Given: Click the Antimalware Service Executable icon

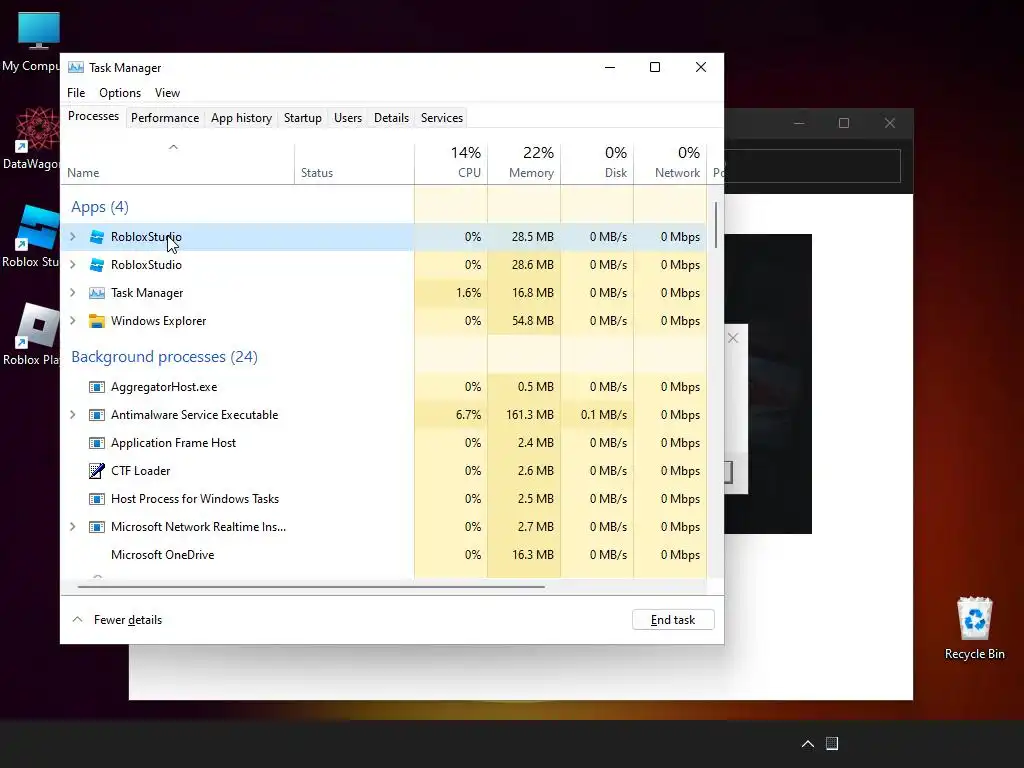Looking at the screenshot, I should (x=97, y=415).
